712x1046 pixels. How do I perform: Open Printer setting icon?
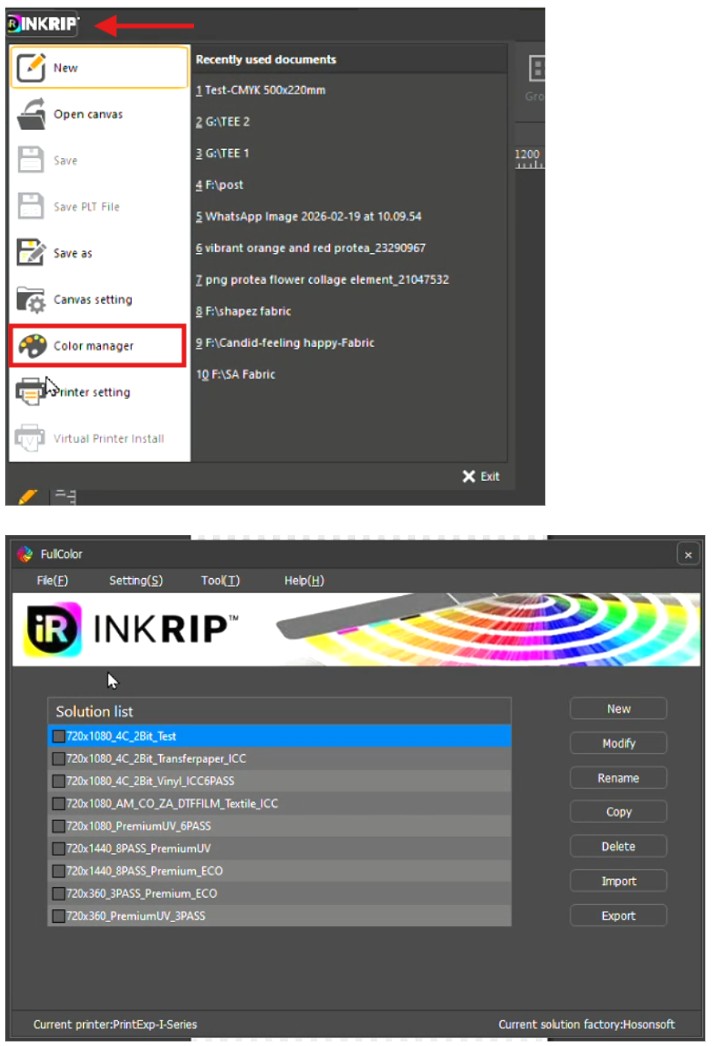29,392
